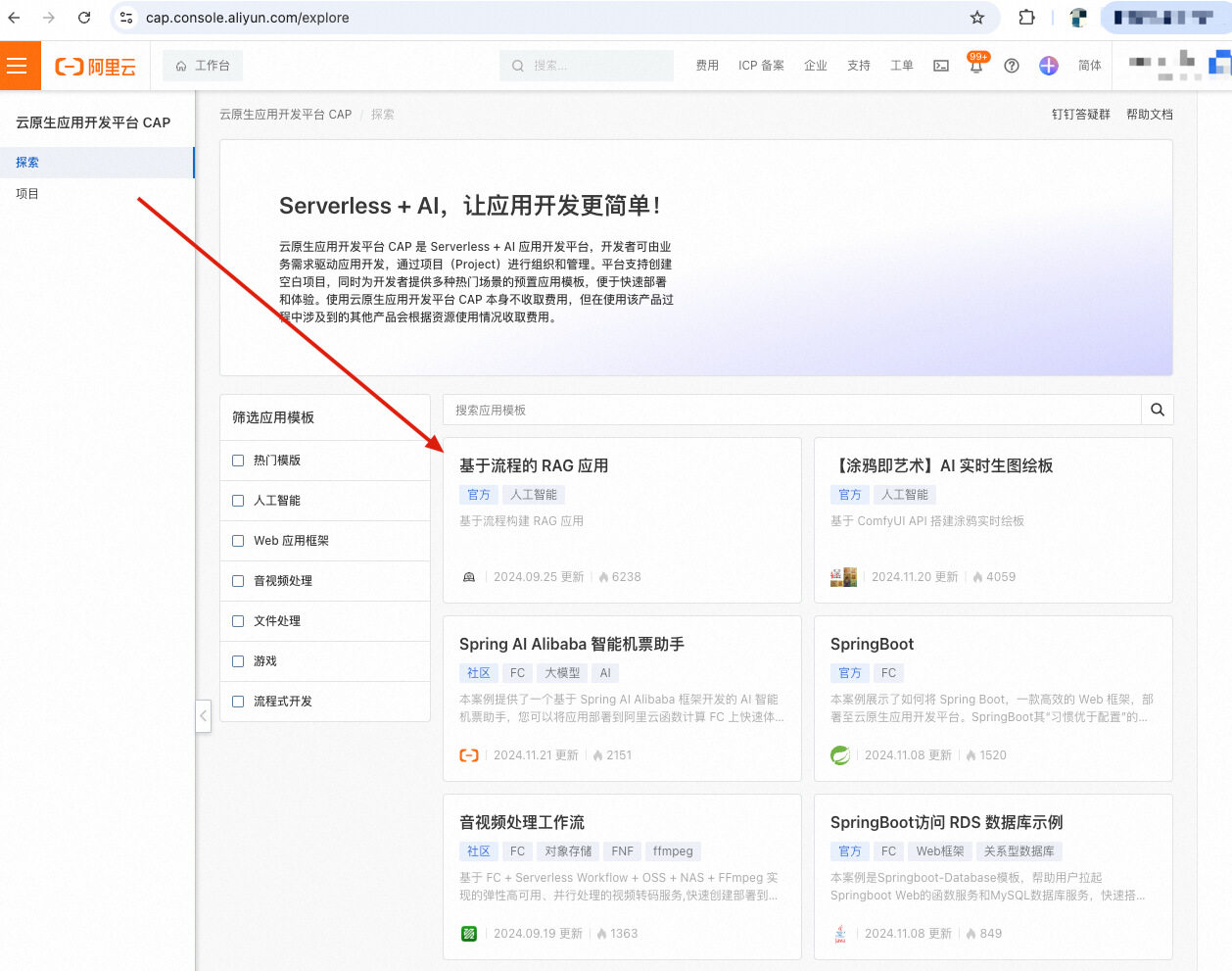The image size is (1232, 971).
Task: Click the browser address bar URL
Action: [x=248, y=18]
